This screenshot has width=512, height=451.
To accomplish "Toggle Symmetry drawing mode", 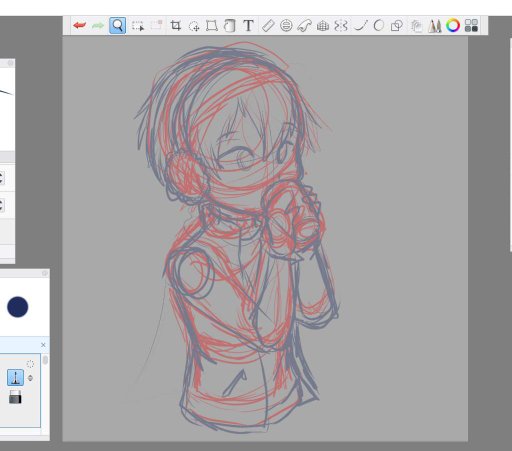I will click(x=341, y=25).
